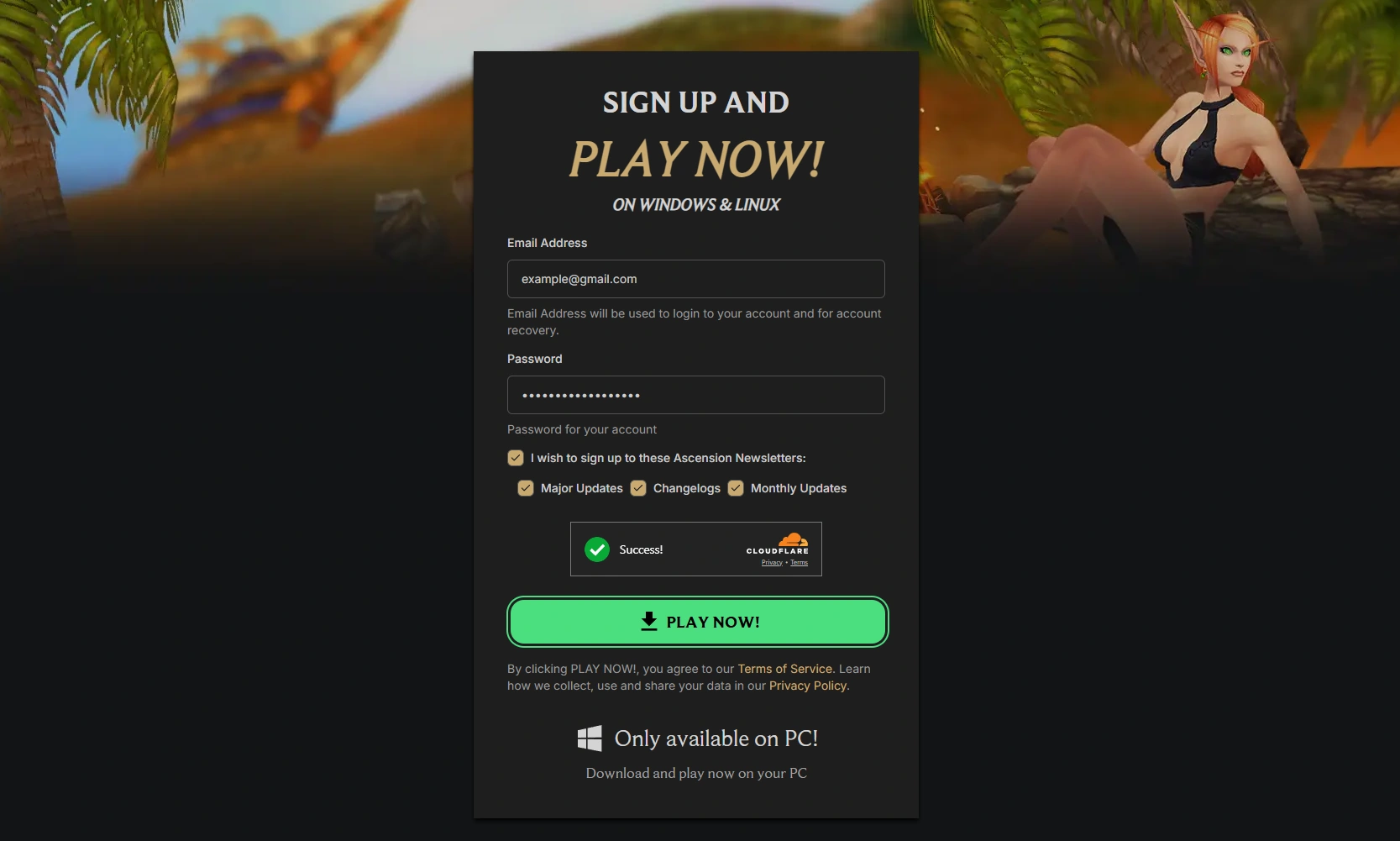
Task: Open the Terms of Service link
Action: point(785,669)
